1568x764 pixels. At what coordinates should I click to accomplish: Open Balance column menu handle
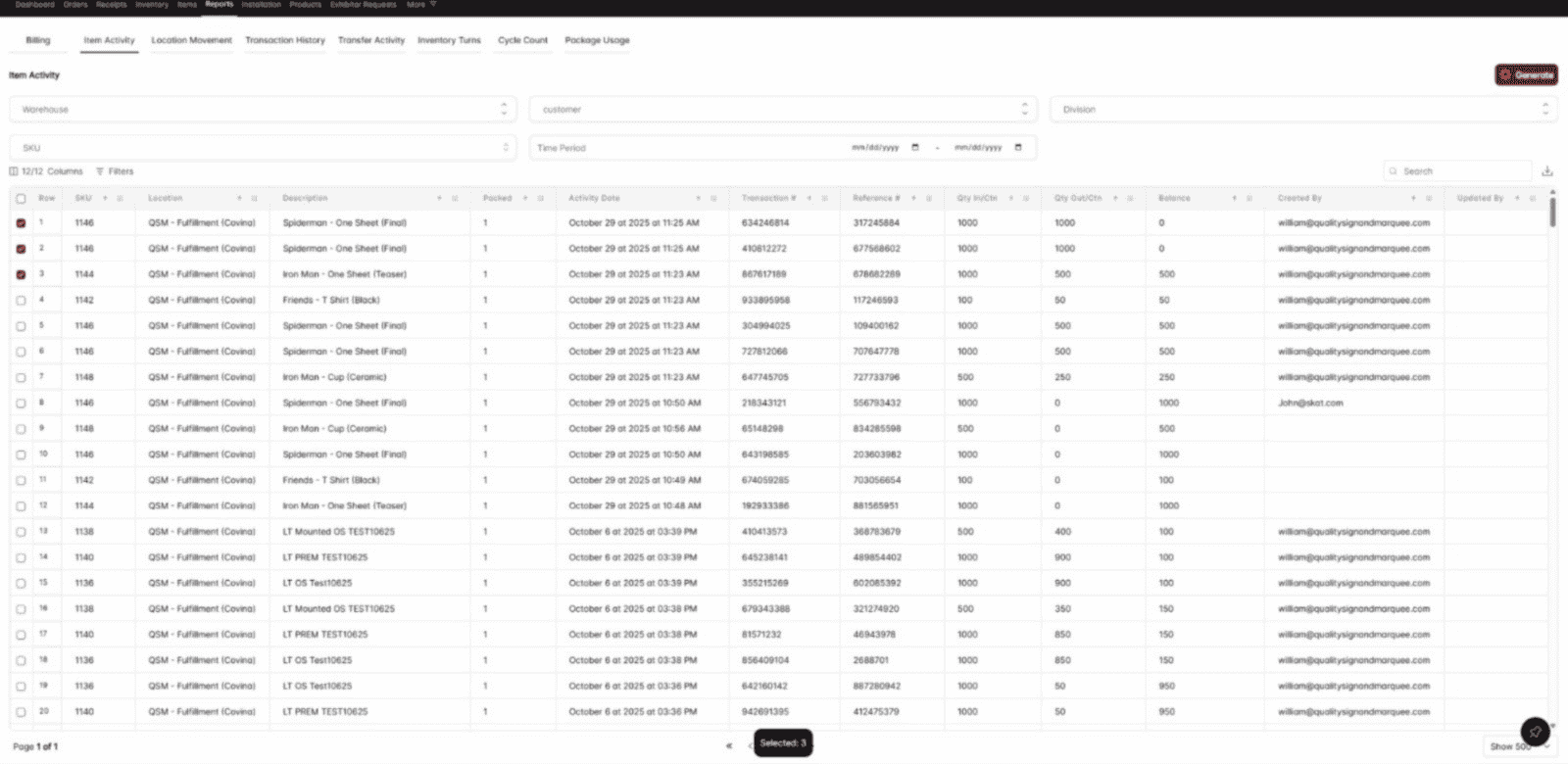(x=1249, y=198)
